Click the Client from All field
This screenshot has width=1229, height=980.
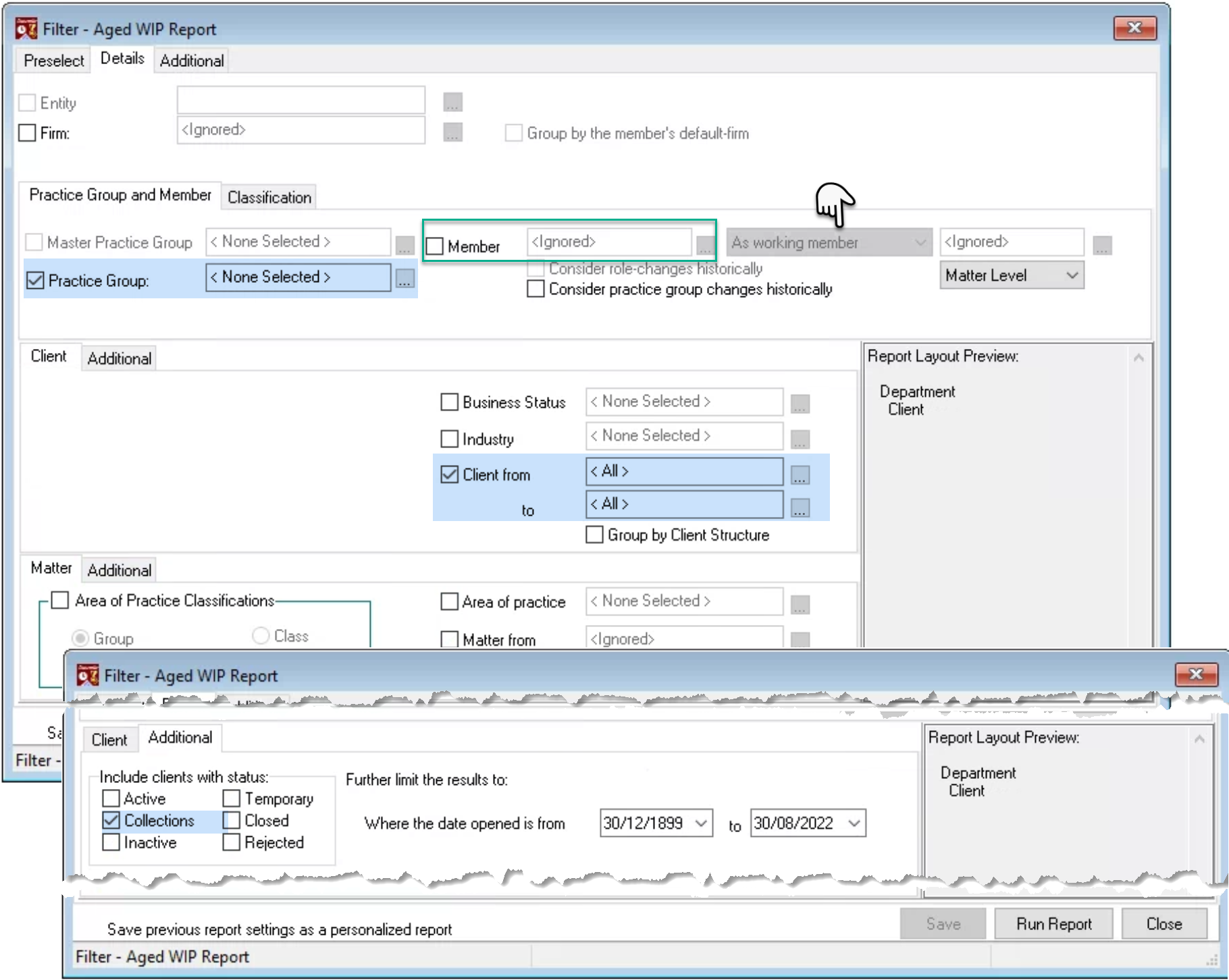684,471
